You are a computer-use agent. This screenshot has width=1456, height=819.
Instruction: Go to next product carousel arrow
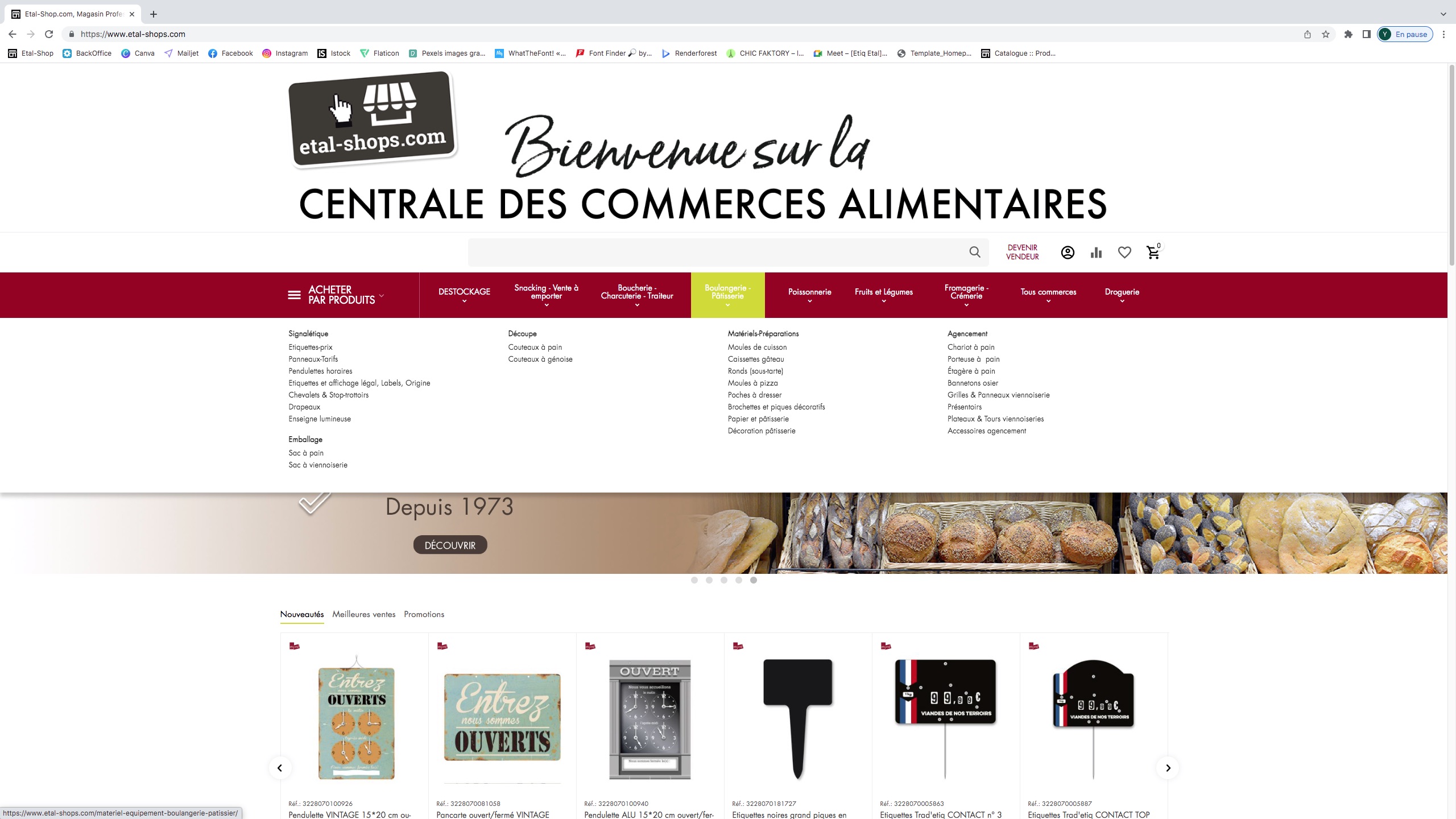pyautogui.click(x=1168, y=768)
